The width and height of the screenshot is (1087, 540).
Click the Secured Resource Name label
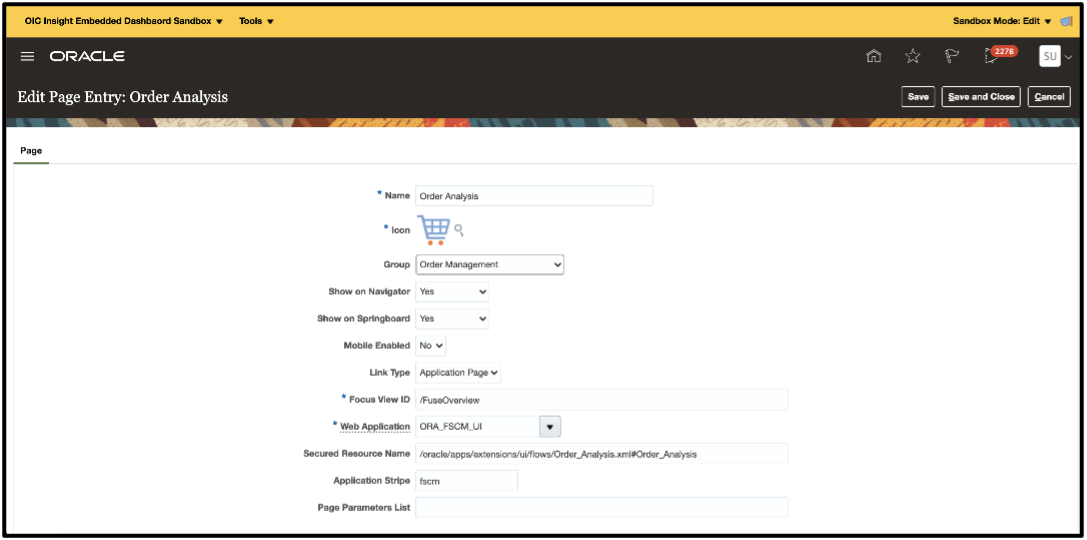pos(357,454)
